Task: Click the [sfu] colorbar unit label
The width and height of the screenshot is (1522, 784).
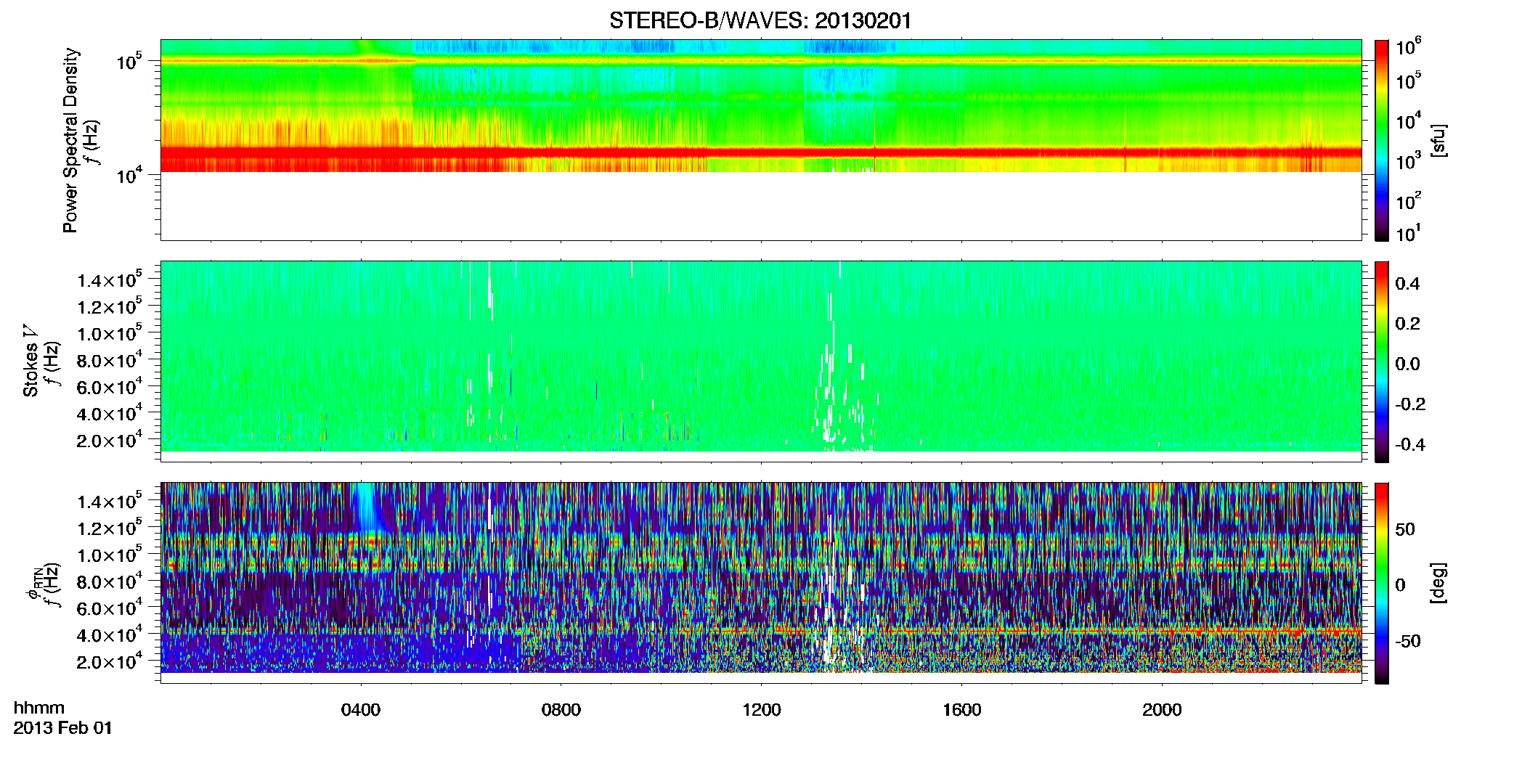Action: (1438, 140)
